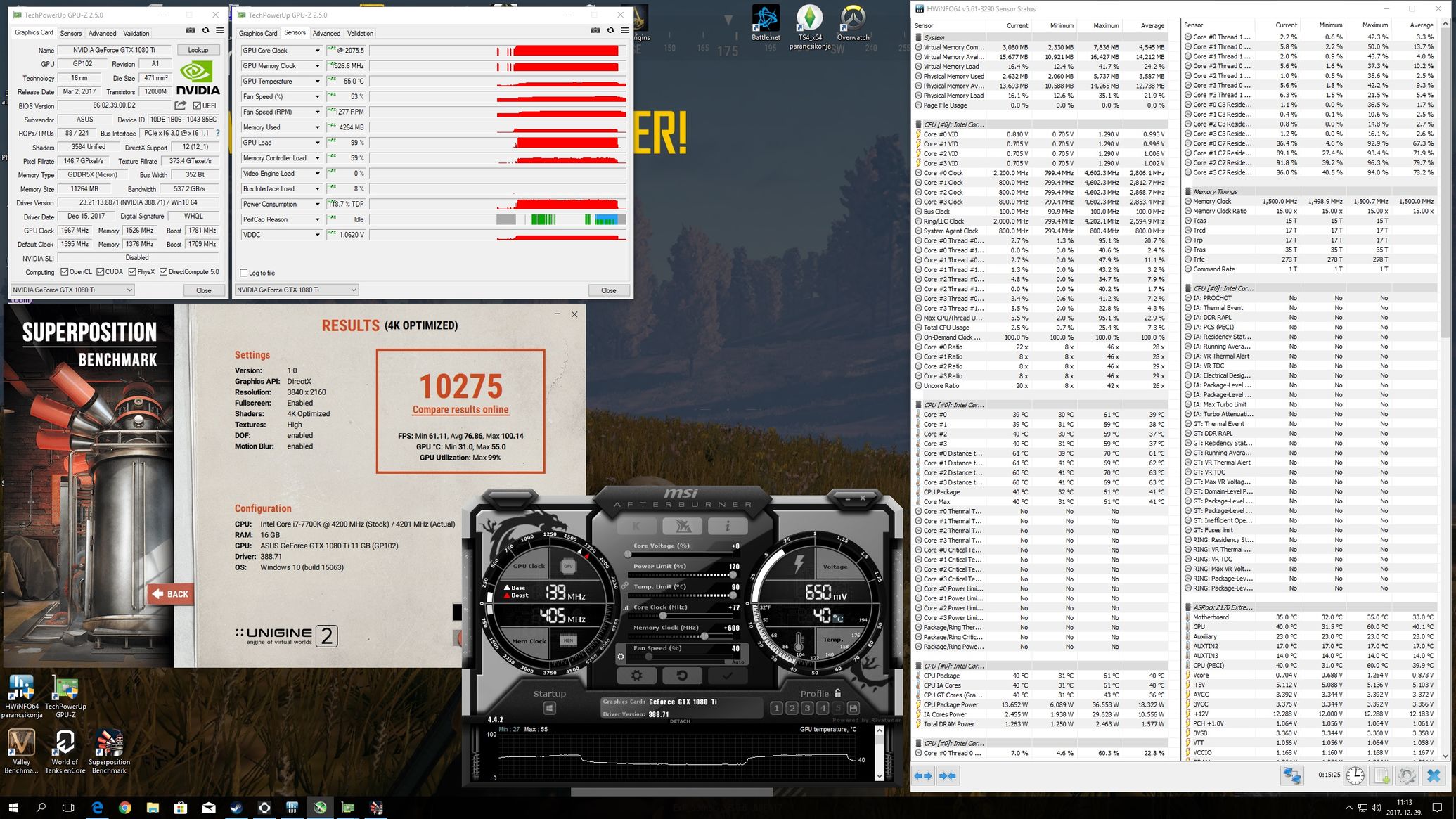Click the Bus Interface question mark help
This screenshot has width=1456, height=819.
coord(217,133)
